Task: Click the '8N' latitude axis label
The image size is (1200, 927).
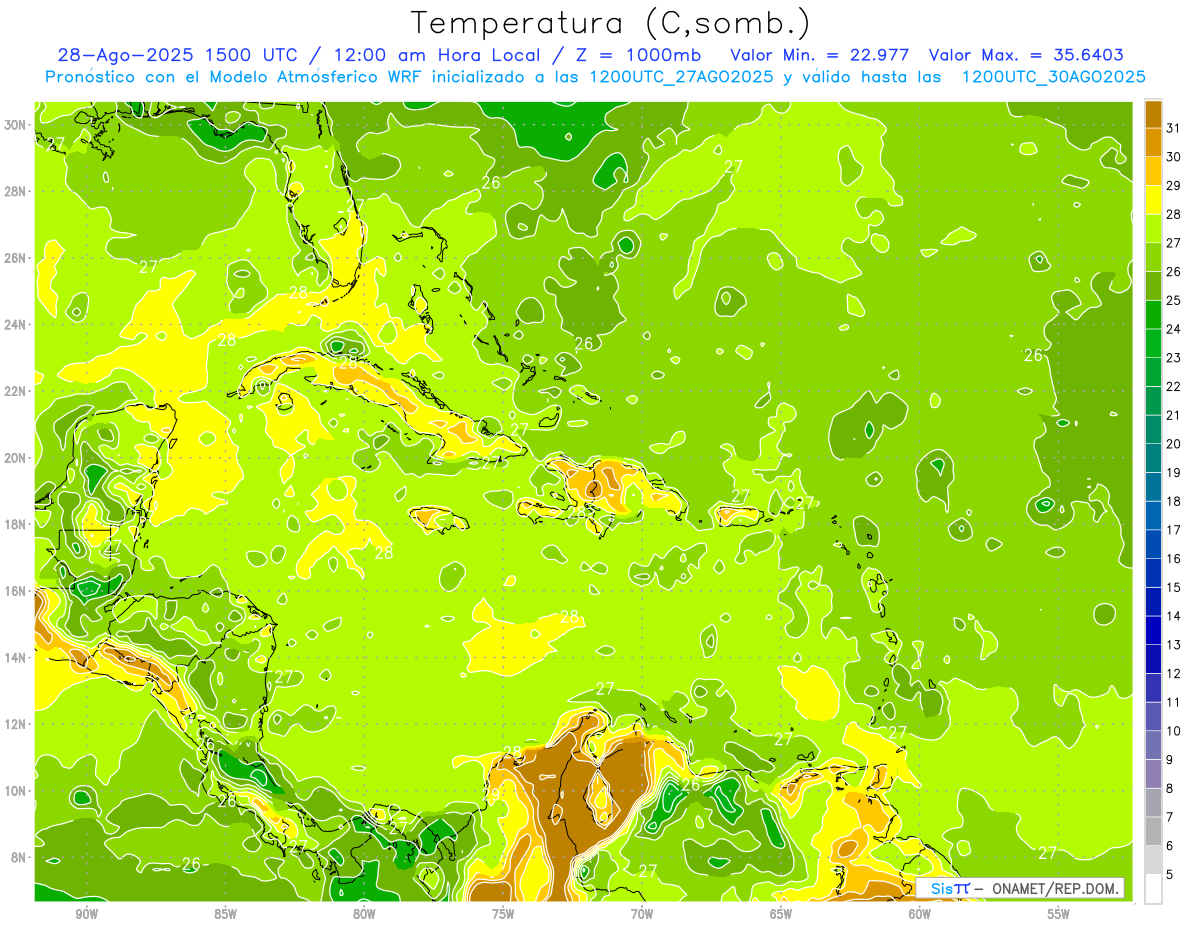Action: tap(20, 858)
